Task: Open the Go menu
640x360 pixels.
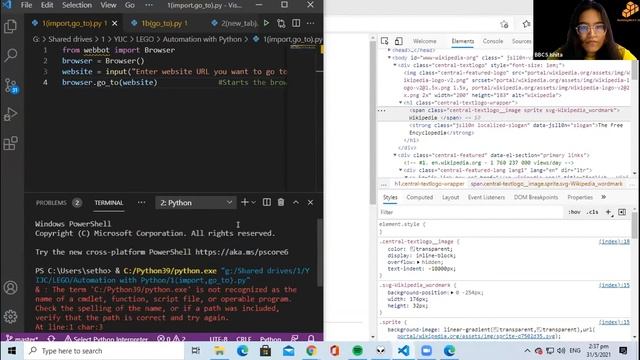Action: 130,5
